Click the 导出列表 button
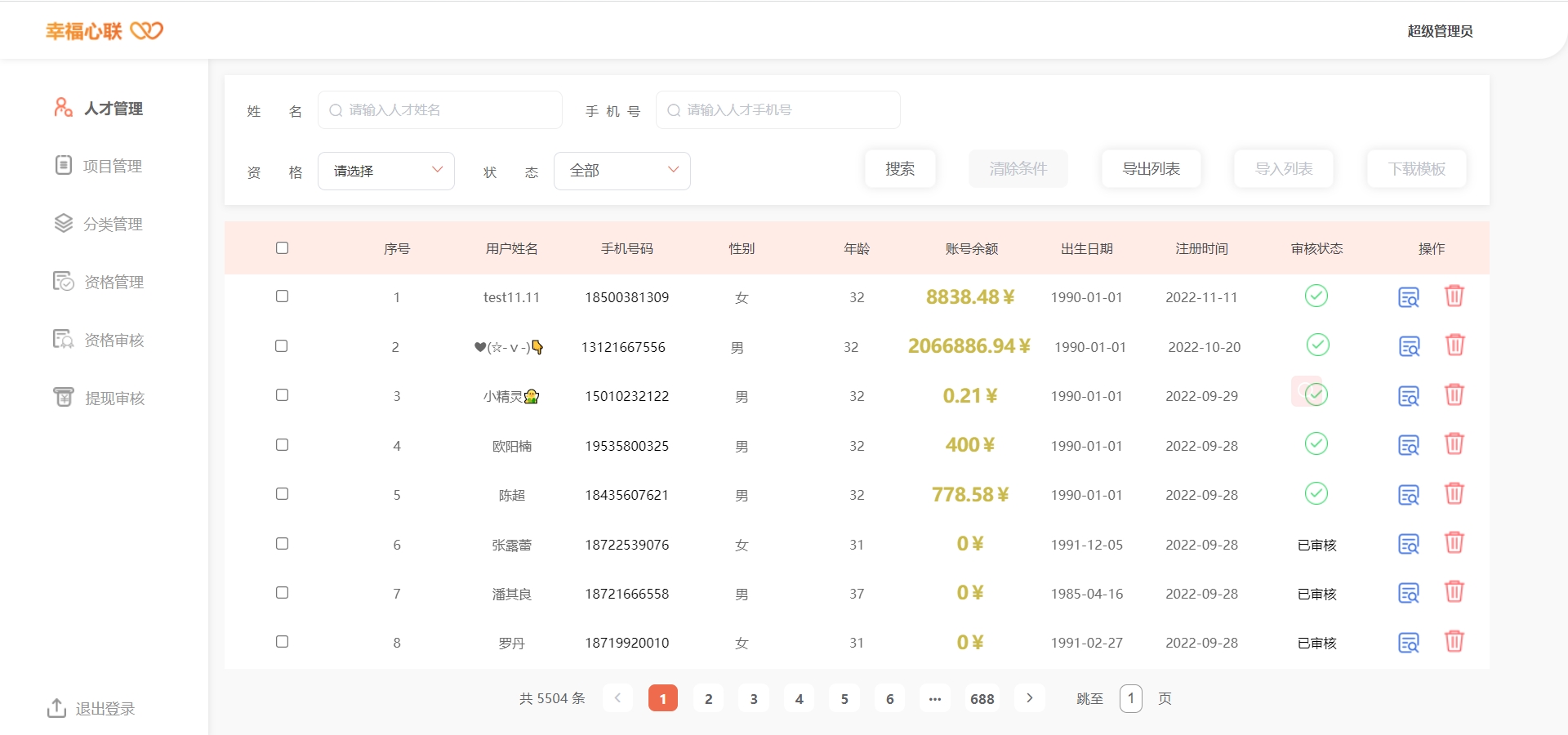Viewport: 1568px width, 735px height. click(x=1151, y=169)
